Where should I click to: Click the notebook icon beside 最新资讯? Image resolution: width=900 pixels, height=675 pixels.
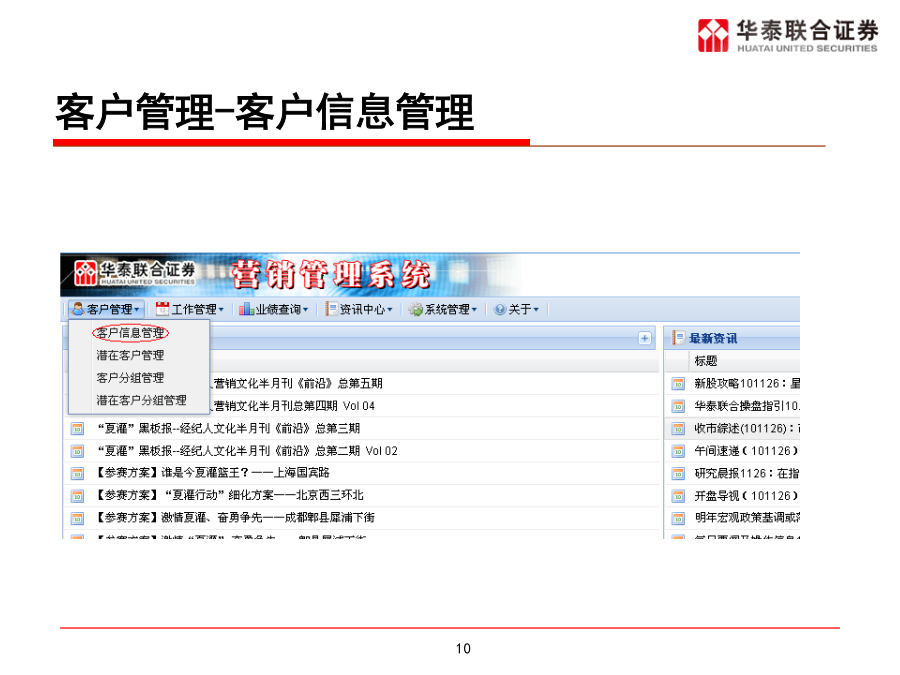tap(678, 338)
